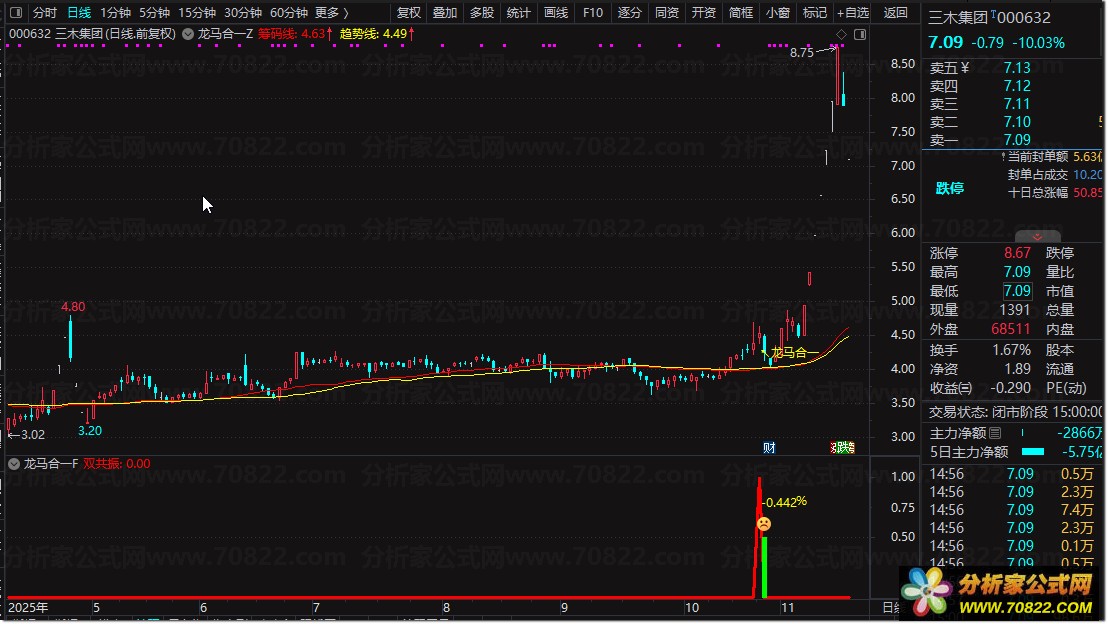
Task: Open the 复权 adjustment option
Action: coord(409,13)
